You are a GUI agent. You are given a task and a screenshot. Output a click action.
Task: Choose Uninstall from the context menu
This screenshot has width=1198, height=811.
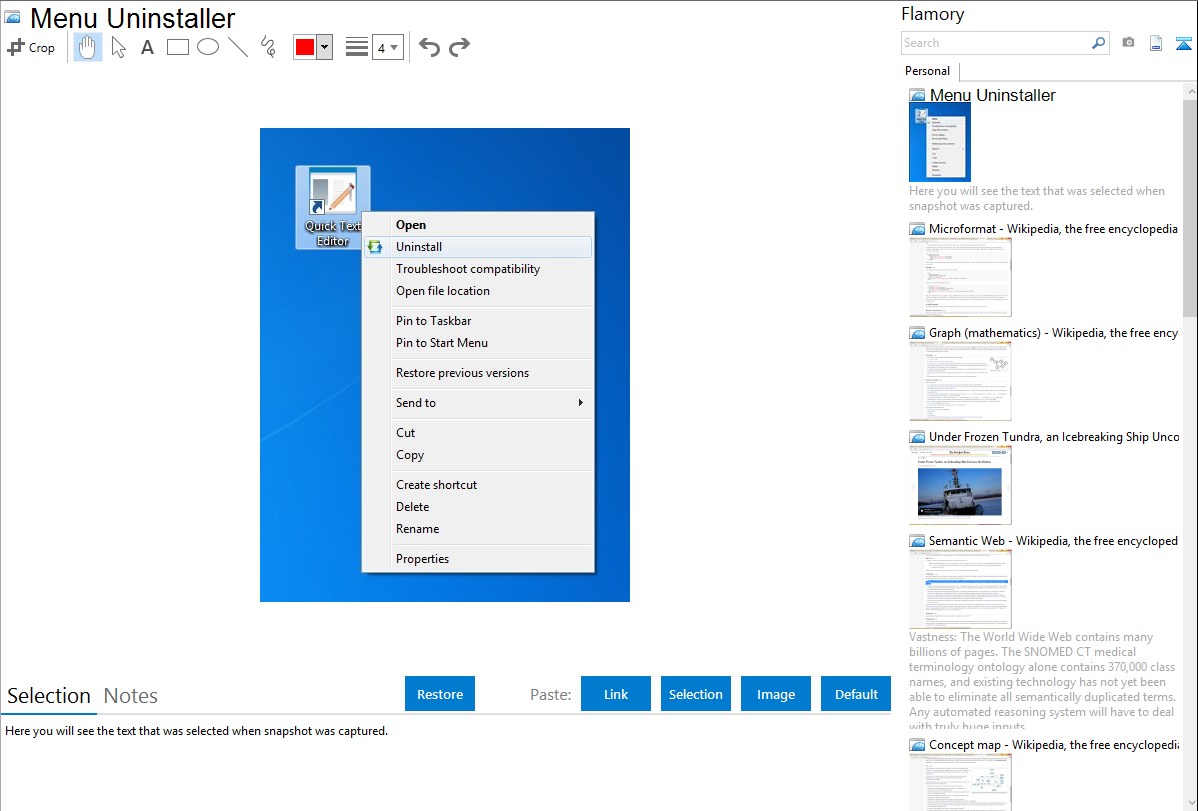[478, 247]
